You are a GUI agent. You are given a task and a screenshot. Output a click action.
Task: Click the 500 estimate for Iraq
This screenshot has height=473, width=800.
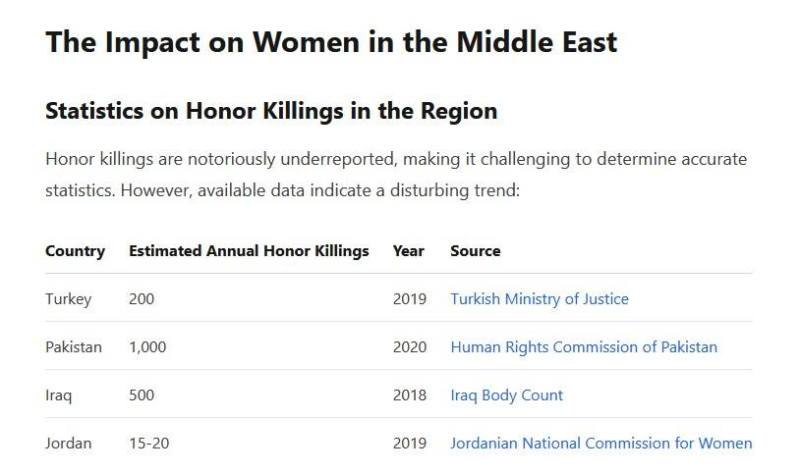(142, 395)
